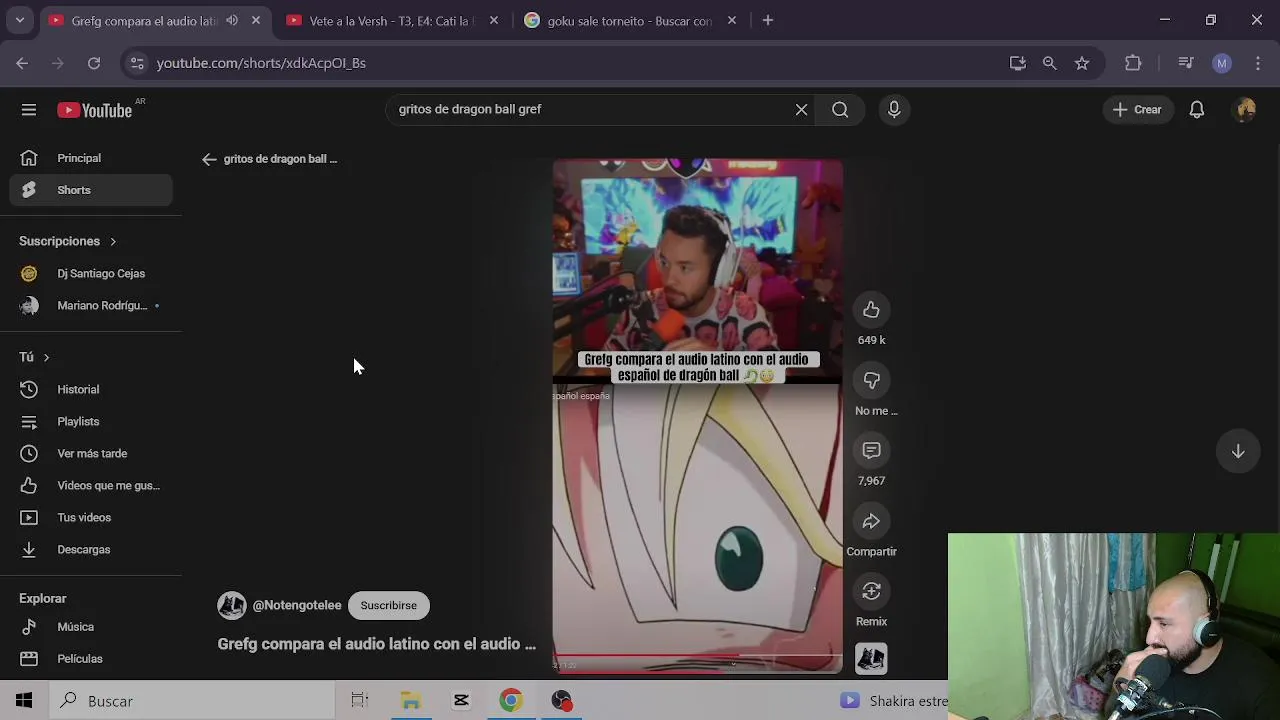This screenshot has height=720, width=1280.
Task: Seek on the short's red progress bar
Action: coord(697,656)
